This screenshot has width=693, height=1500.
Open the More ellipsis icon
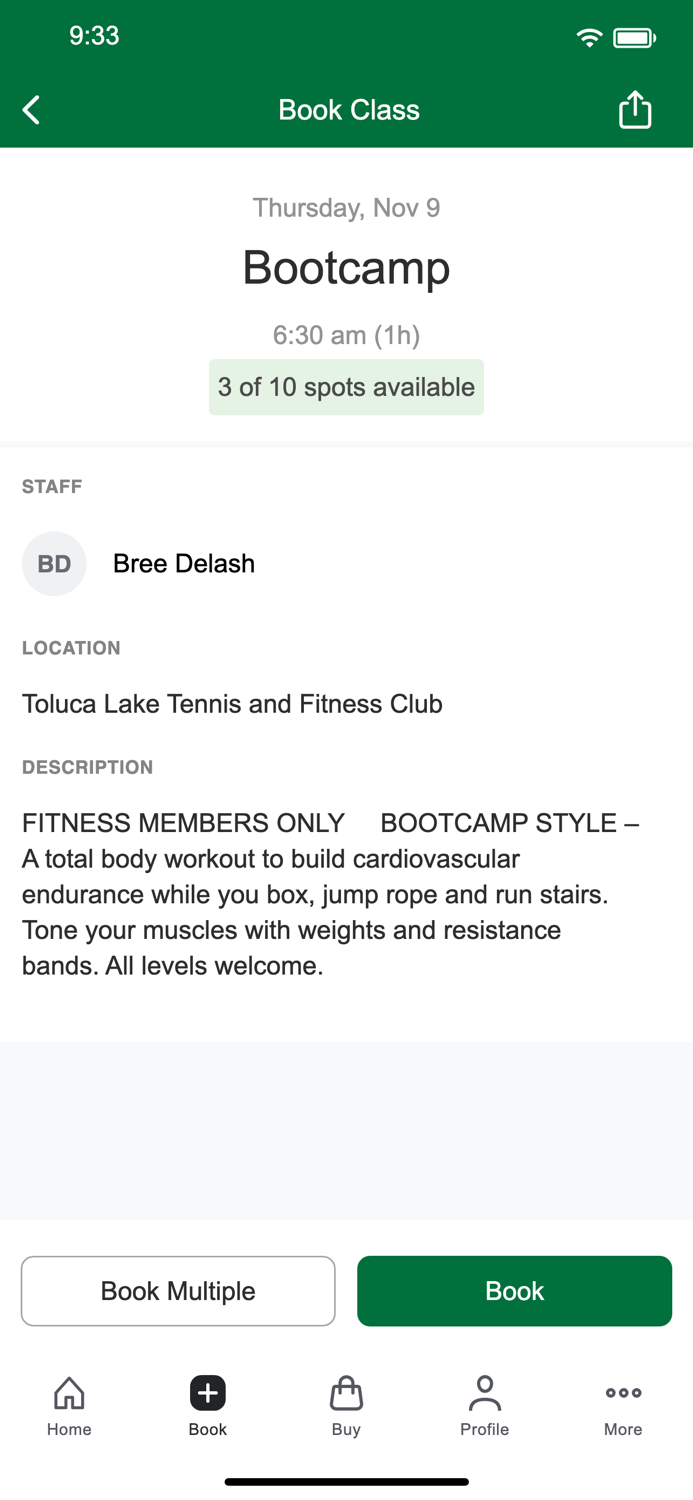[622, 1393]
